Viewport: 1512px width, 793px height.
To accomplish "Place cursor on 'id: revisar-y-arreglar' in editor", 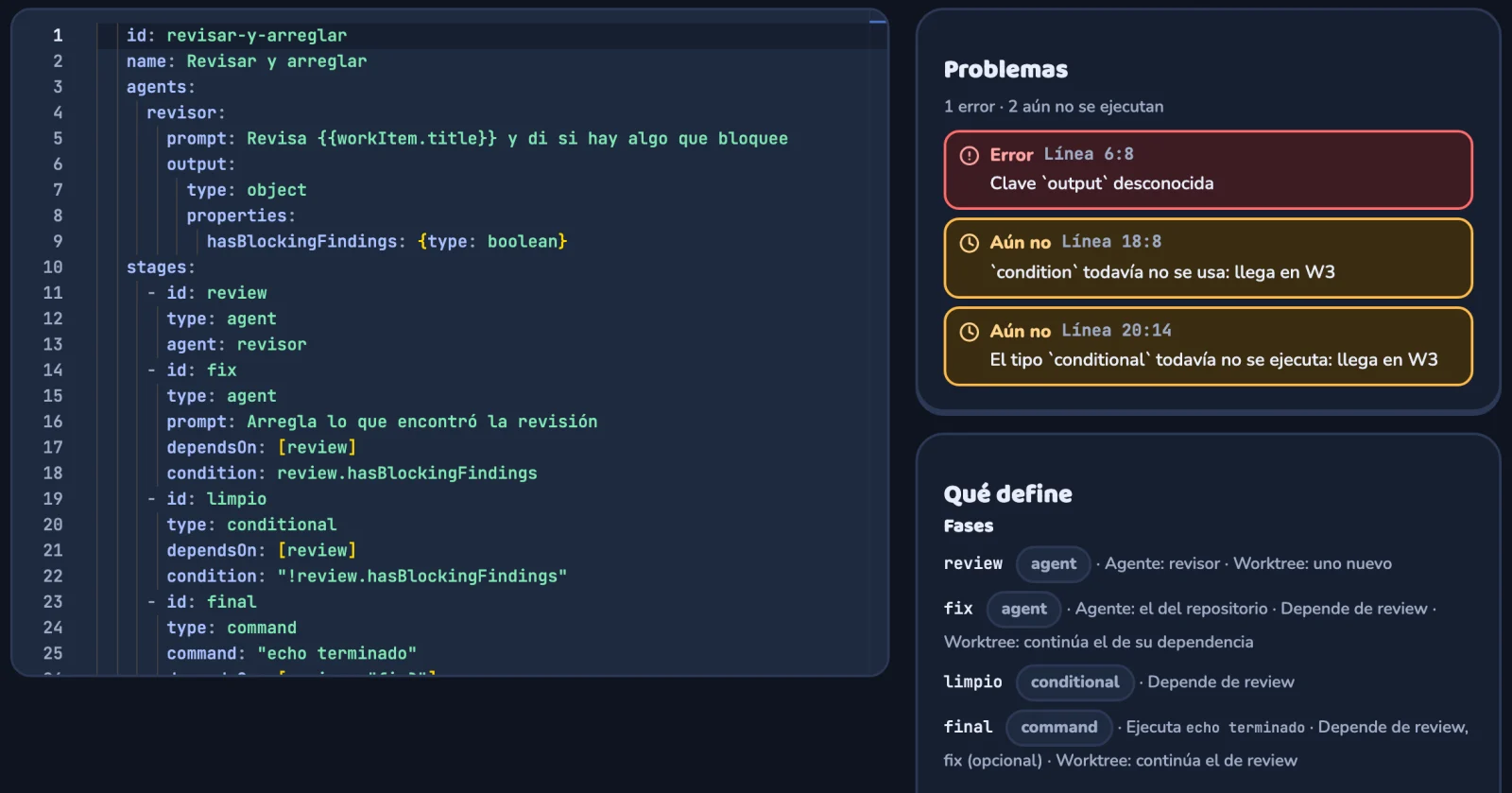I will [x=236, y=36].
